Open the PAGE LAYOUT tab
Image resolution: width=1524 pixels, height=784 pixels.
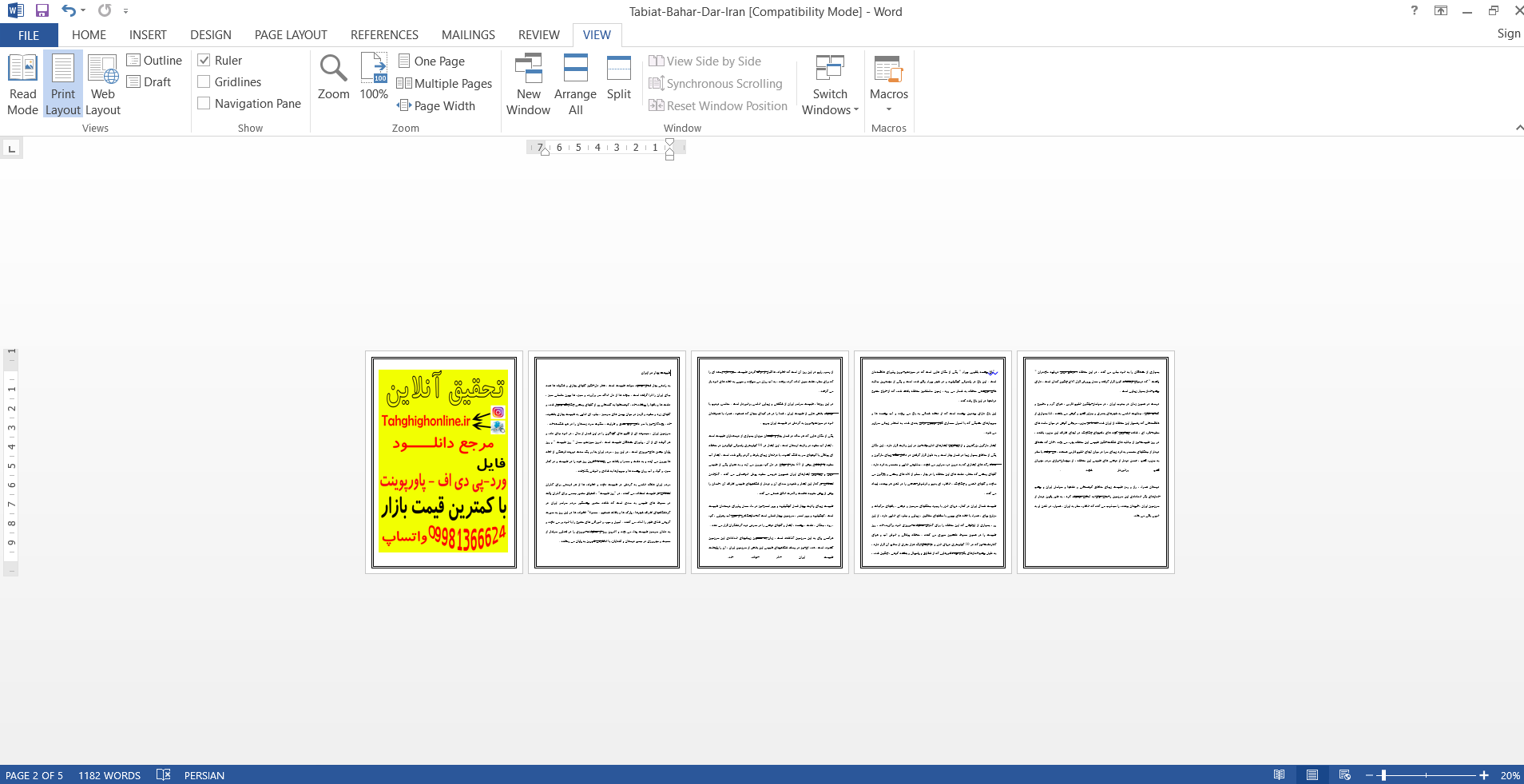pyautogui.click(x=291, y=35)
